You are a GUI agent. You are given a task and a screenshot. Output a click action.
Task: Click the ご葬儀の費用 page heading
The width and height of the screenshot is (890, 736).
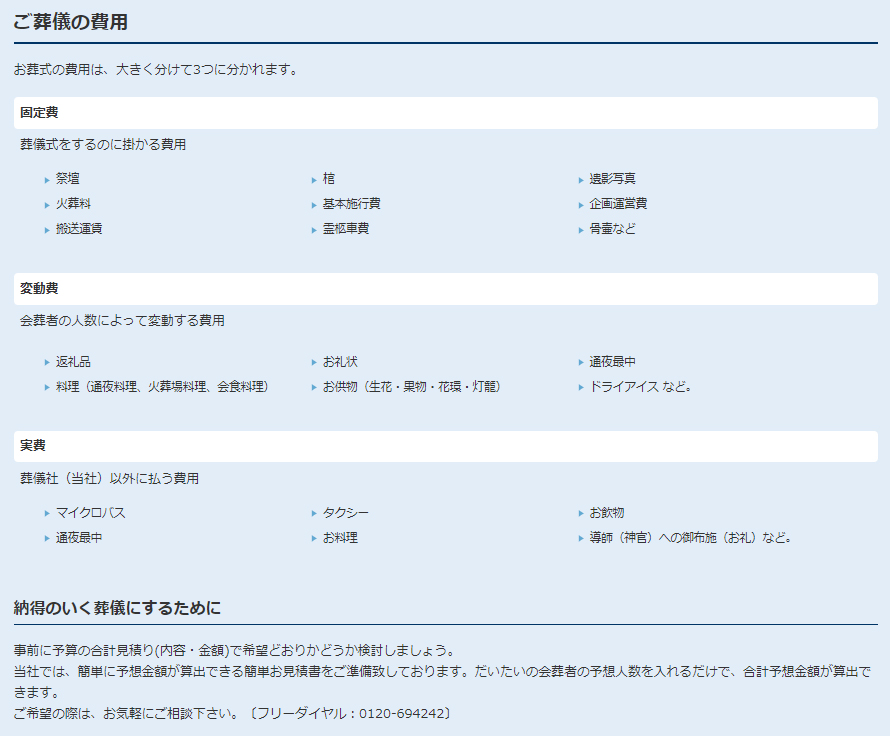pos(70,22)
